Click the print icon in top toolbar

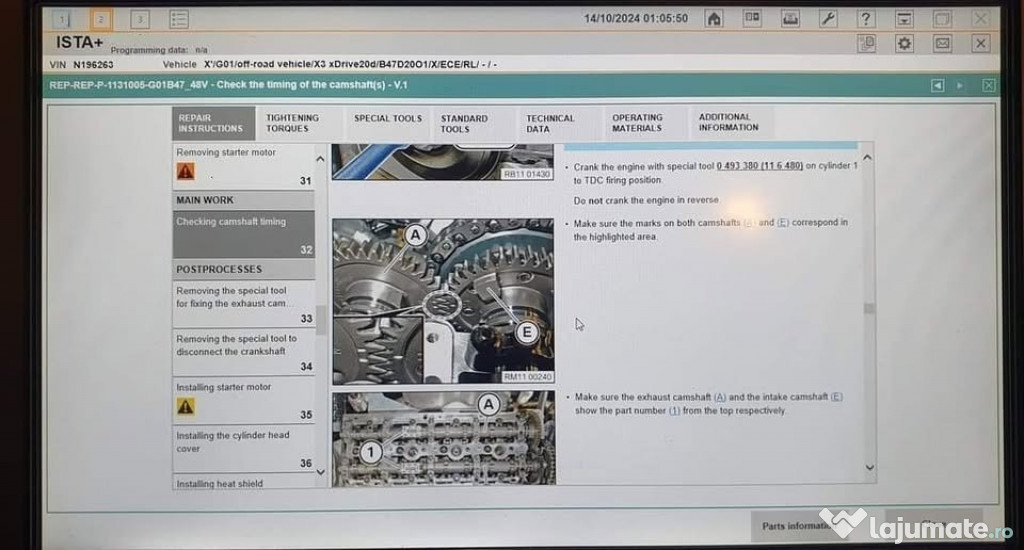pos(790,19)
